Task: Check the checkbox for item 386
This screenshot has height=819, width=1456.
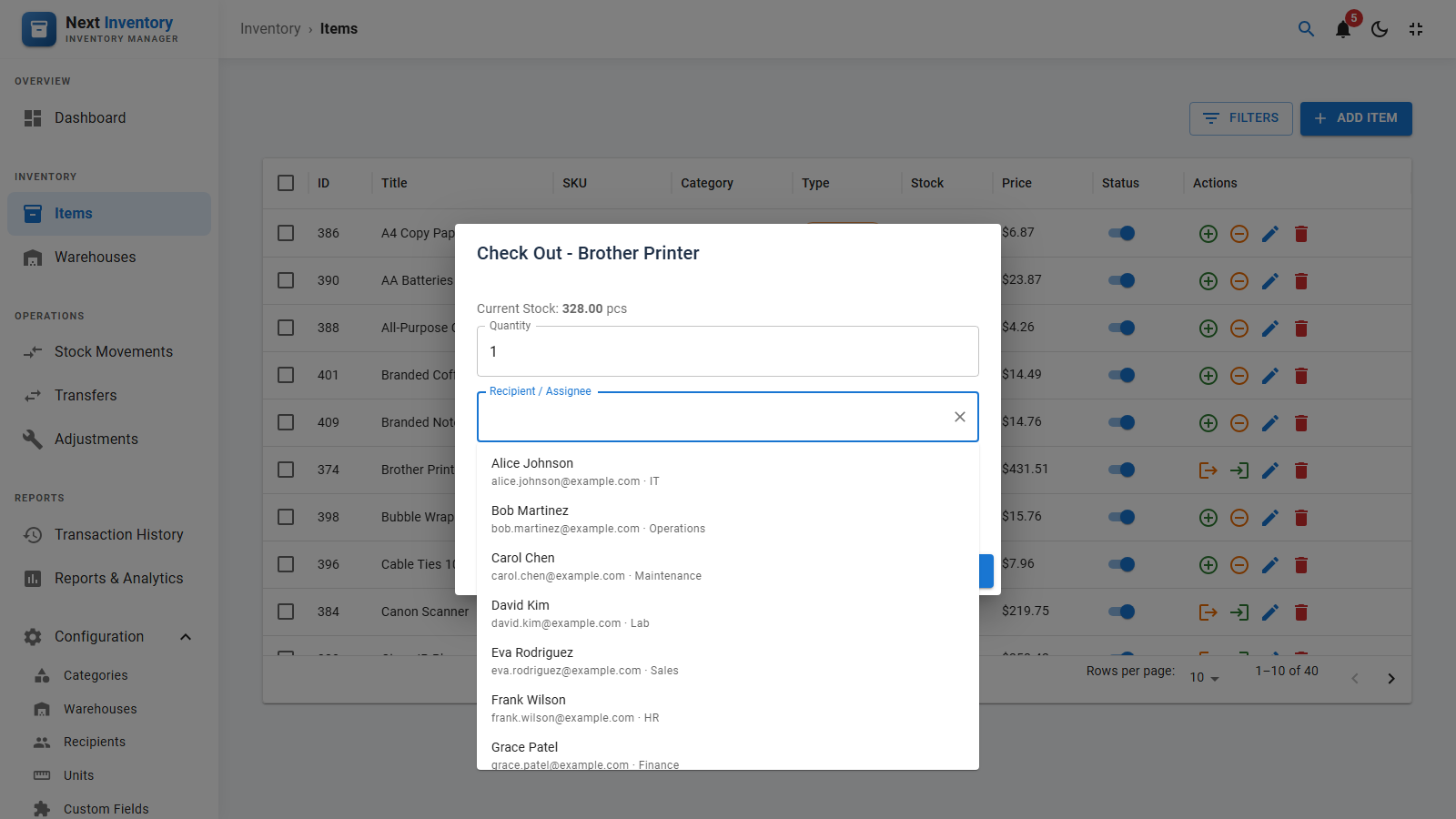Action: point(286,233)
